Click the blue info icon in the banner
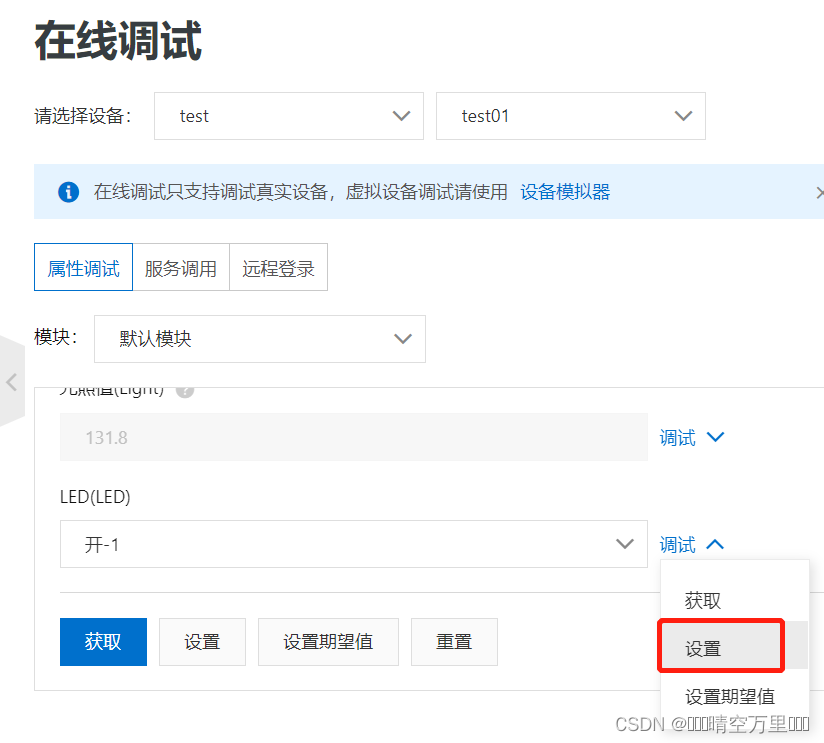The image size is (824, 743). coord(68,192)
